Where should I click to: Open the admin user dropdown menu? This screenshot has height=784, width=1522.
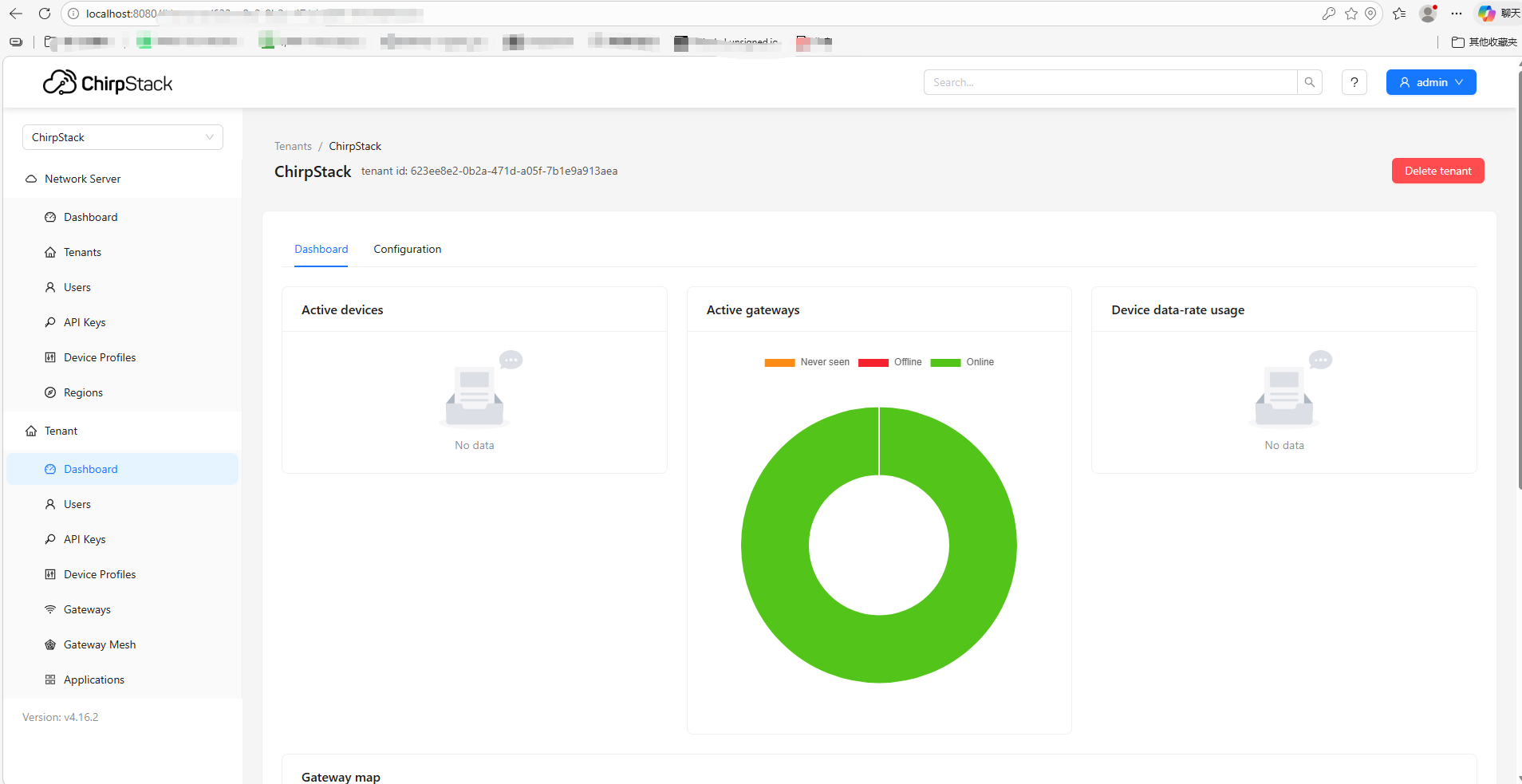tap(1430, 82)
